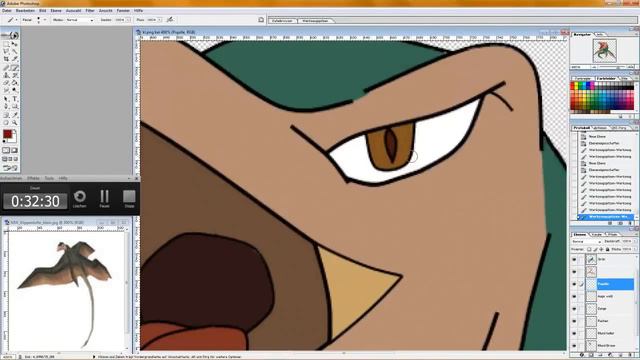Toggle lock all in Layers panel
Image resolution: width=640 pixels, height=360 pixels.
[x=607, y=249]
